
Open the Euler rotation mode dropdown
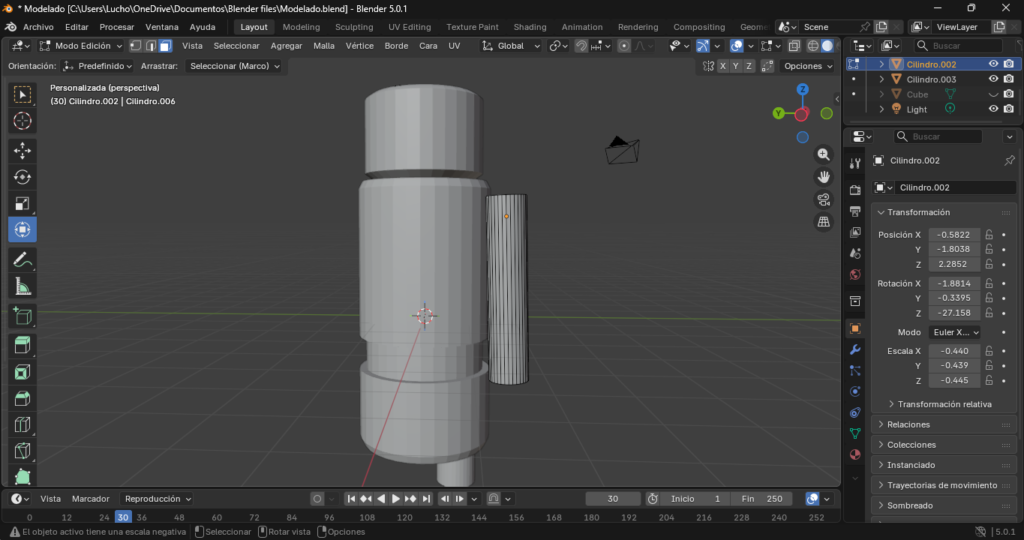954,332
